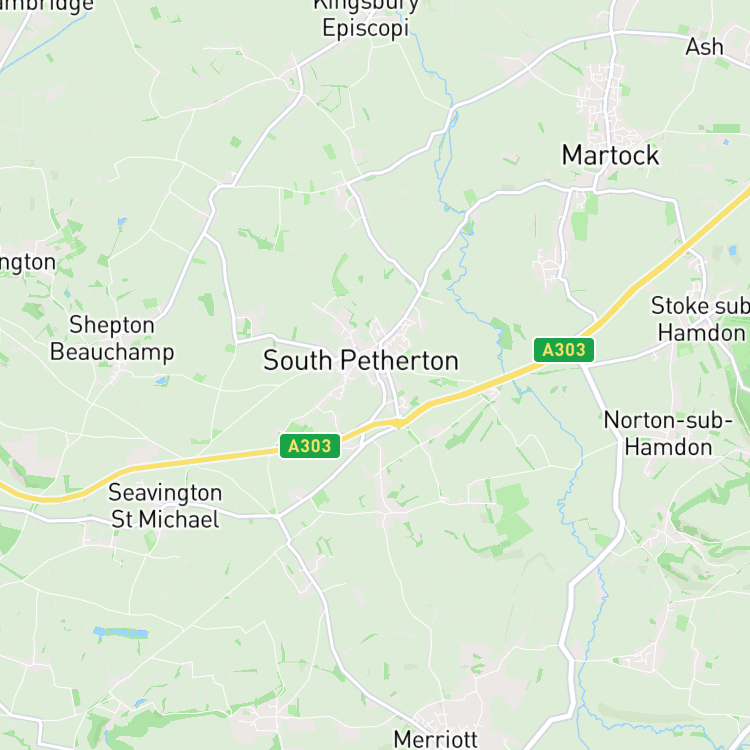
Task: Select the Norton-sub-Hamdon label
Action: [x=668, y=434]
